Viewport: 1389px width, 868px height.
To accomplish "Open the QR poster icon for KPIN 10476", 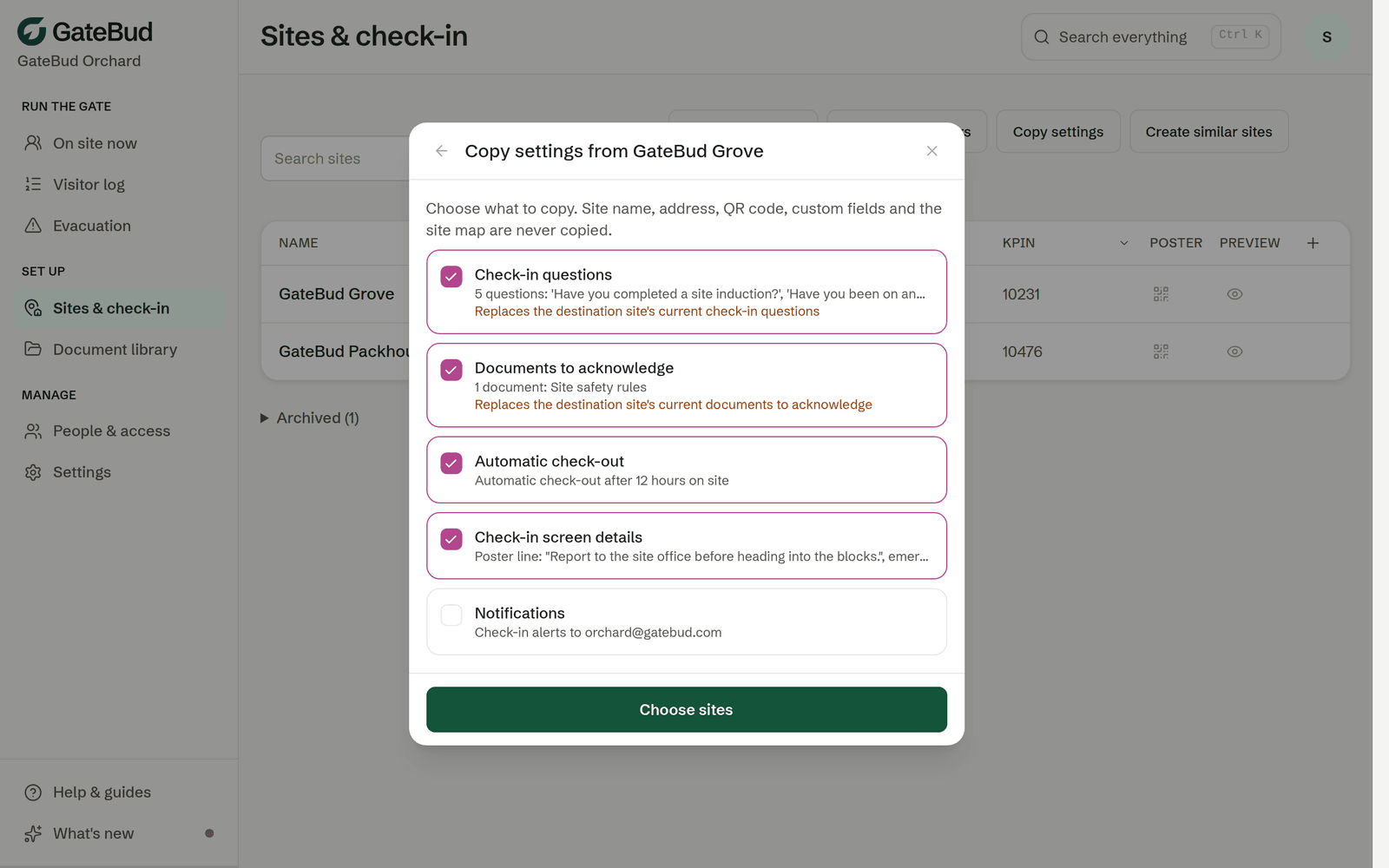I will (x=1161, y=352).
